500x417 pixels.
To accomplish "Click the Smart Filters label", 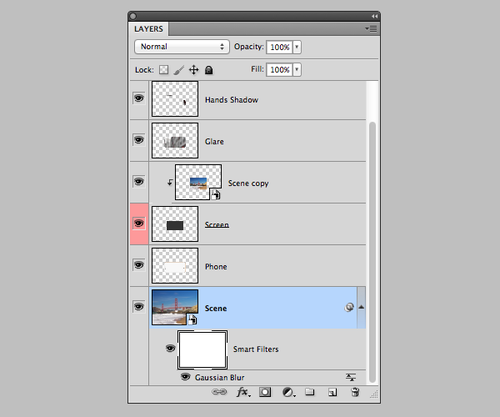I will (256, 349).
